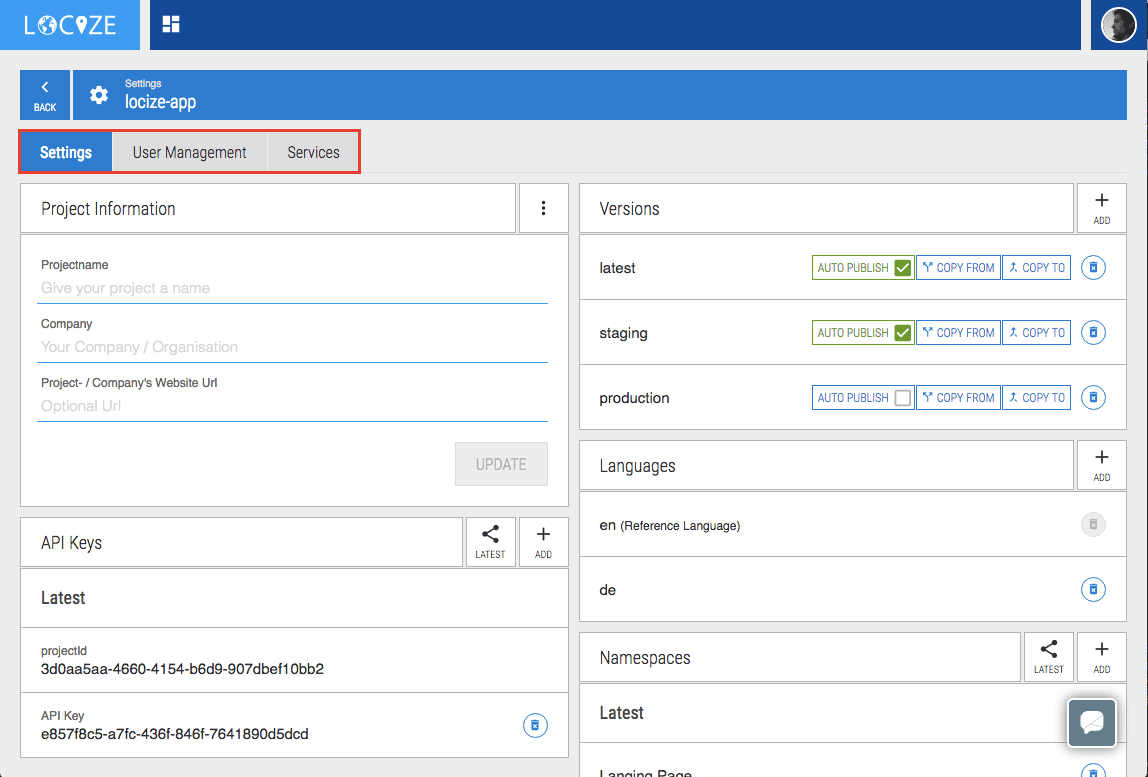Open the chat support widget
Screen dimensions: 1148x777
tap(1092, 722)
